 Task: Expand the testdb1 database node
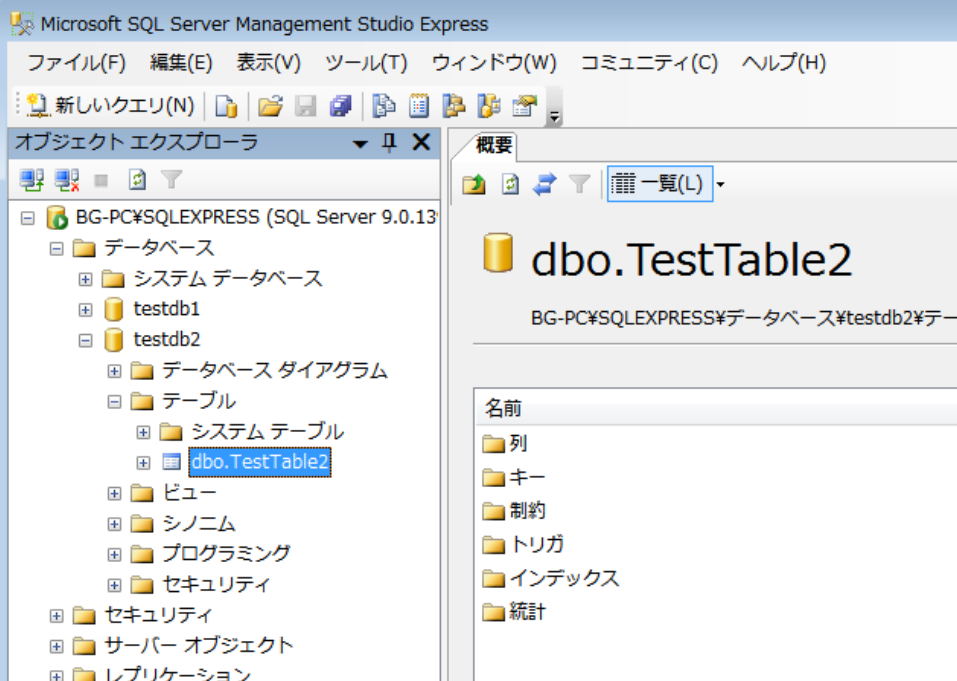click(85, 309)
